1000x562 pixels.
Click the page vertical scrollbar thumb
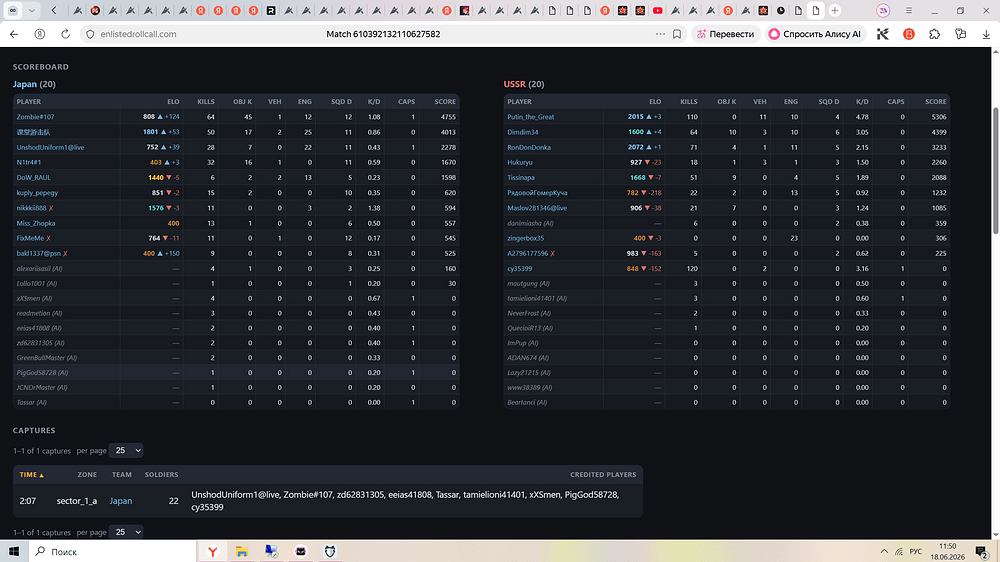[996, 171]
